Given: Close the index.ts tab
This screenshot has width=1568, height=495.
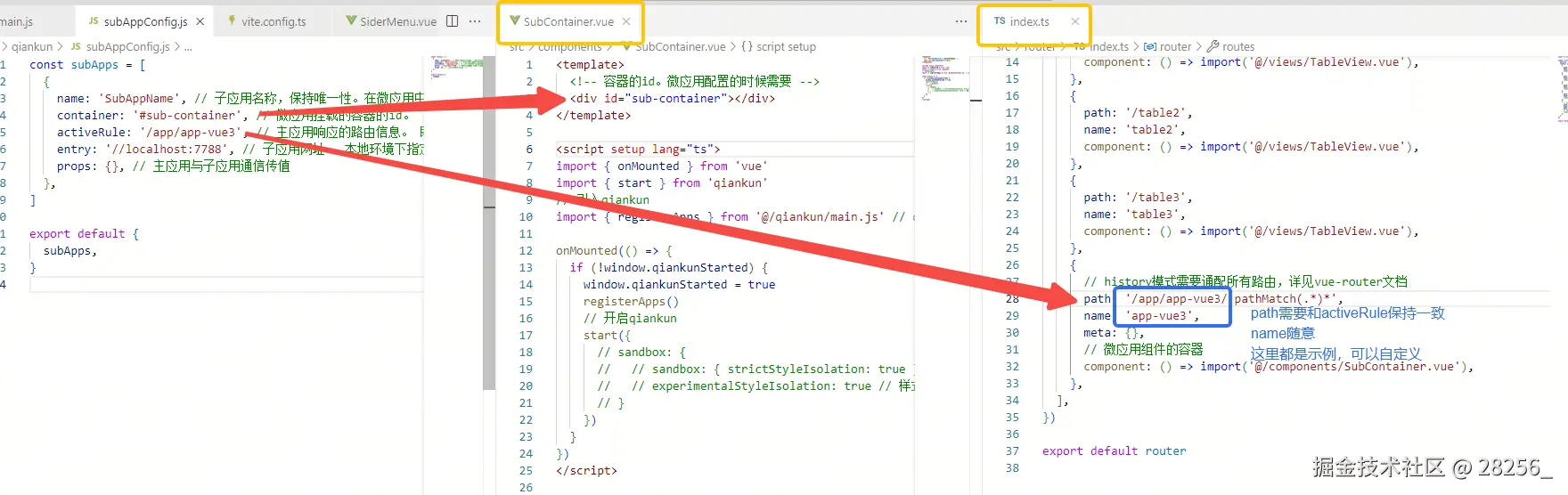Looking at the screenshot, I should tap(1075, 21).
